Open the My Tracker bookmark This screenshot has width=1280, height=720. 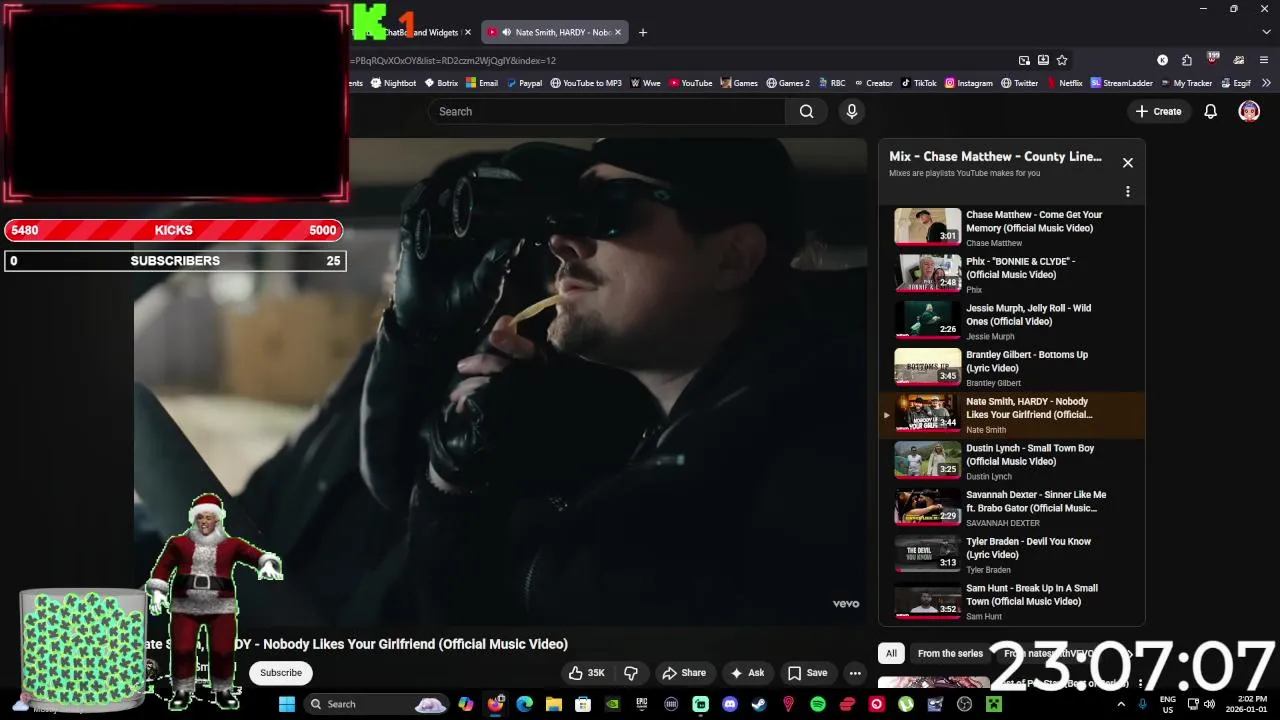[1186, 83]
